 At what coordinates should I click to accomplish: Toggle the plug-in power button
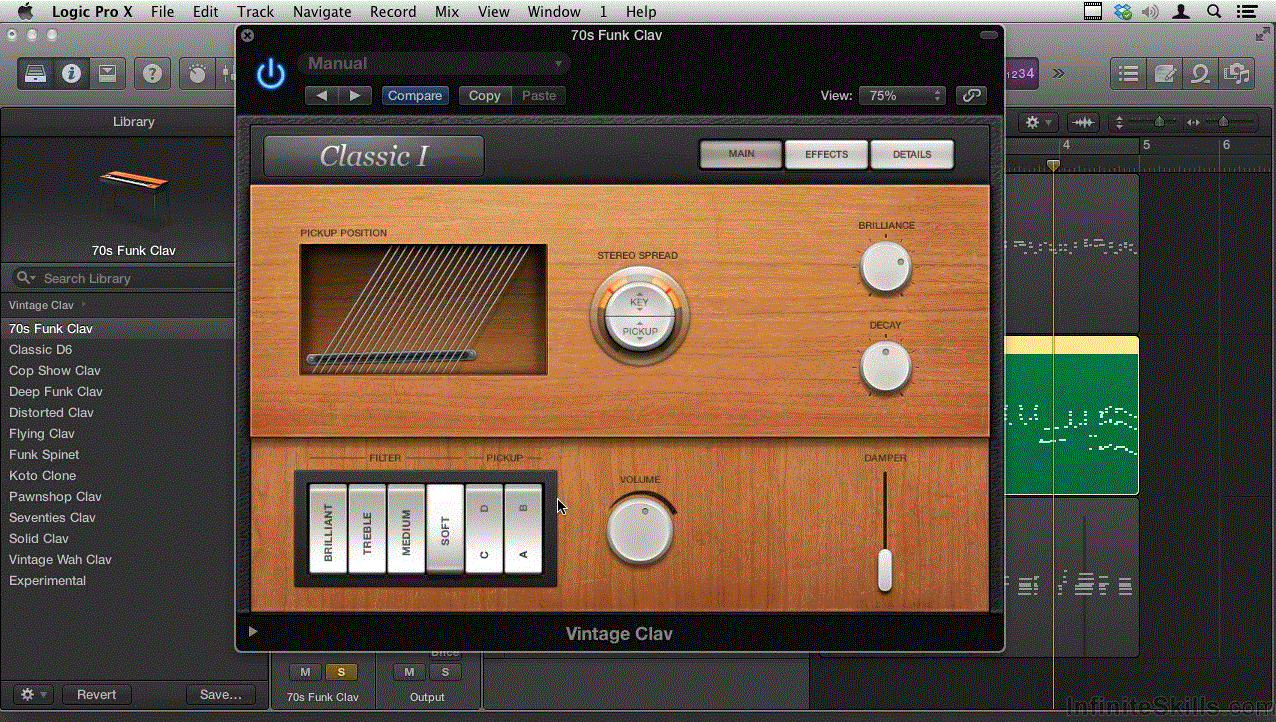(271, 74)
